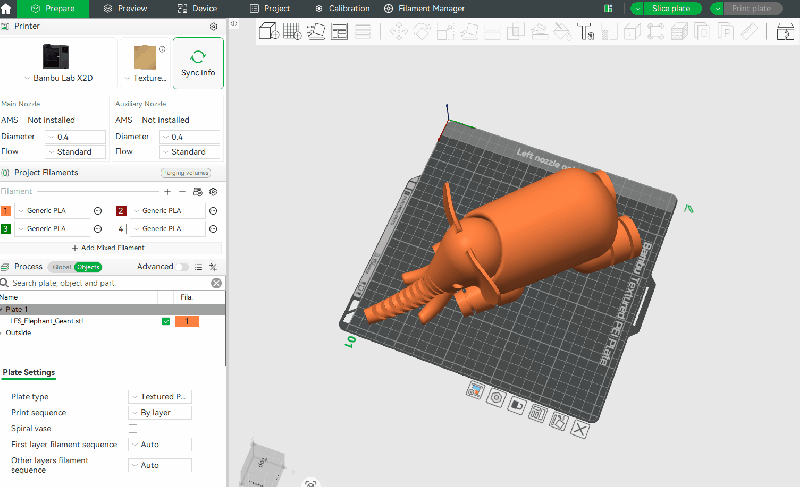
Task: Switch process scope to Global
Action: (62, 267)
